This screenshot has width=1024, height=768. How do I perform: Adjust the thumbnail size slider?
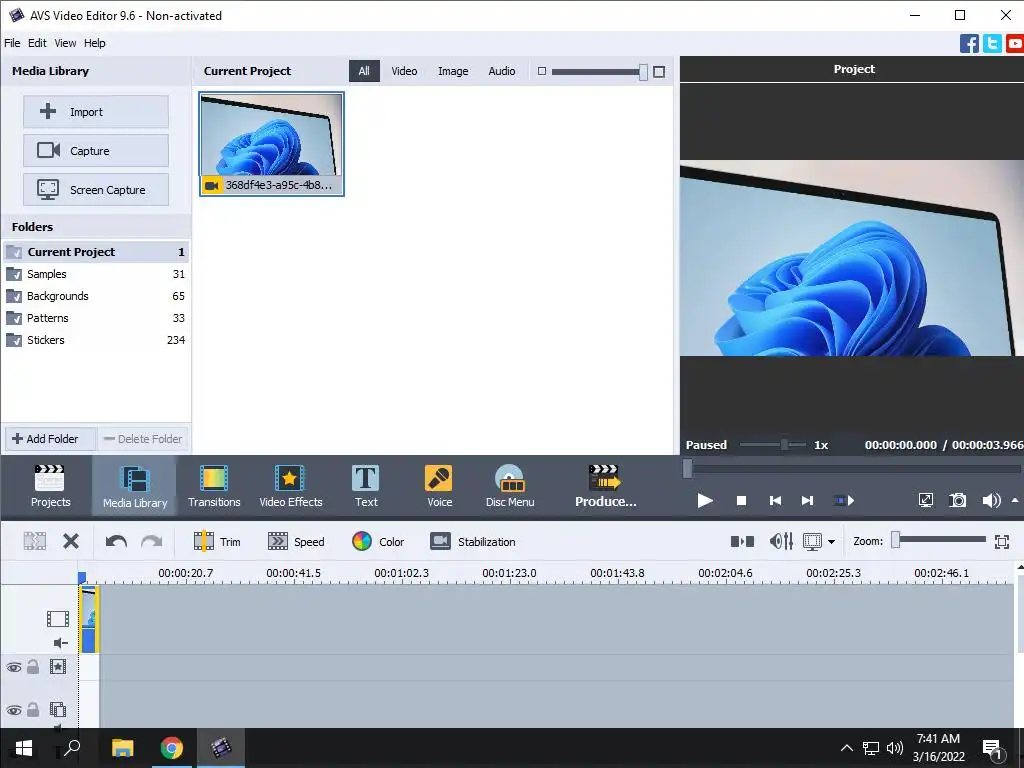pyautogui.click(x=600, y=71)
